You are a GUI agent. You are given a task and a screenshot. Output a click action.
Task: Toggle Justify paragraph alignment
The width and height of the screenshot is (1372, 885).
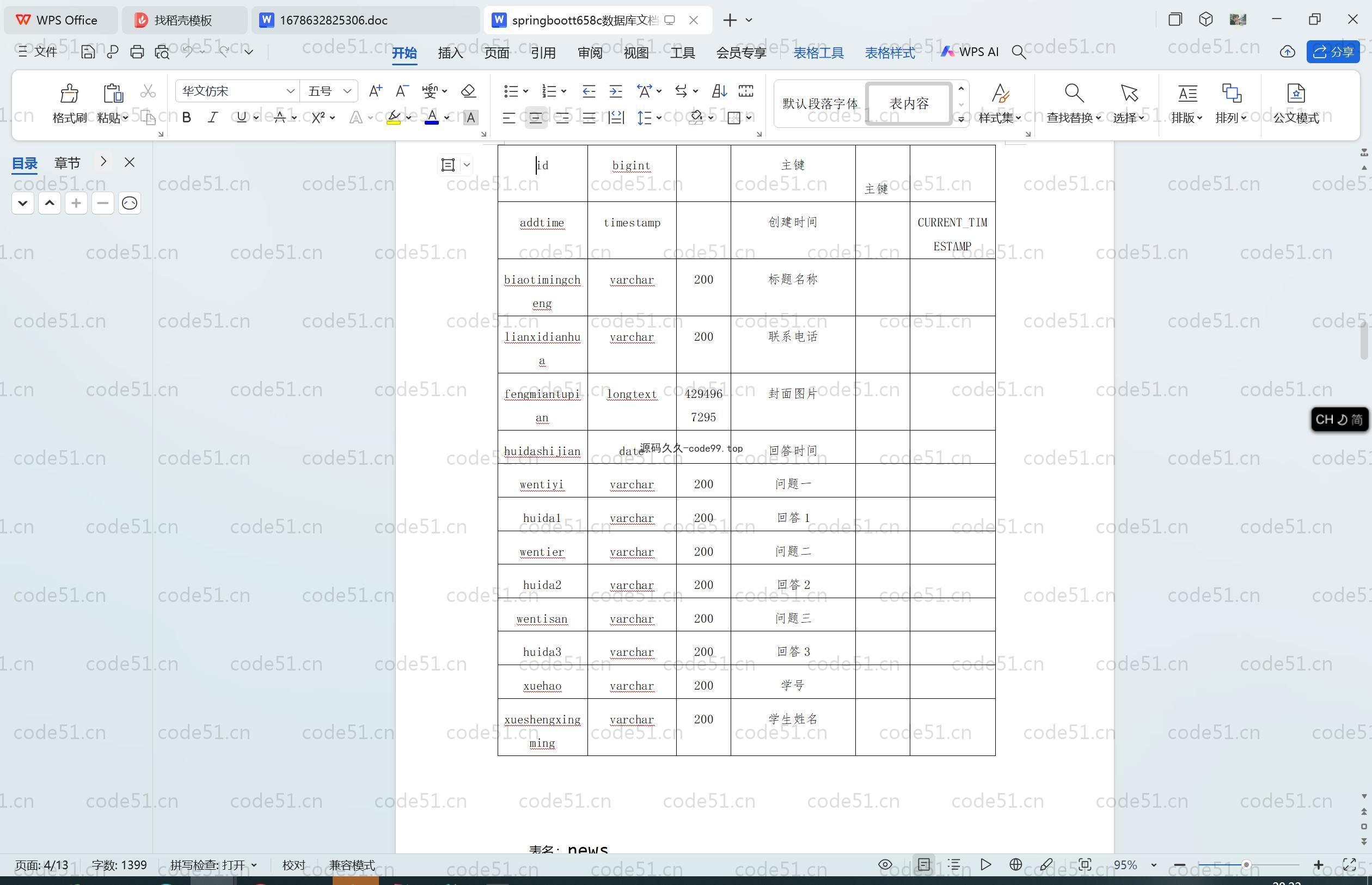[x=589, y=118]
